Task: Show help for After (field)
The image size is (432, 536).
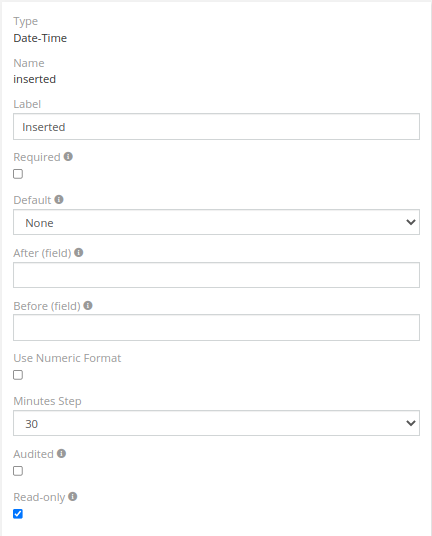Action: pos(79,252)
